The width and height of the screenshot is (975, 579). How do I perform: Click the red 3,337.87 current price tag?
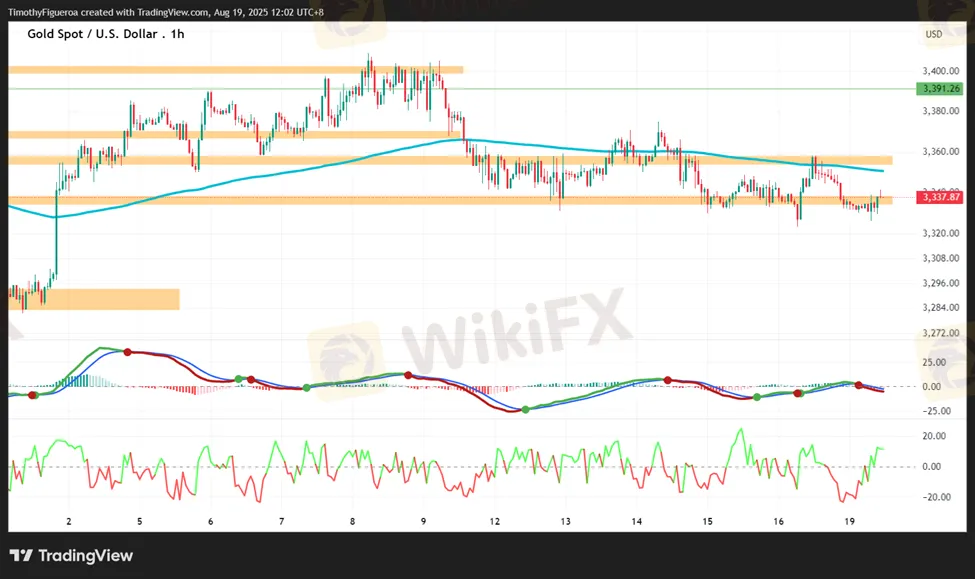[940, 198]
